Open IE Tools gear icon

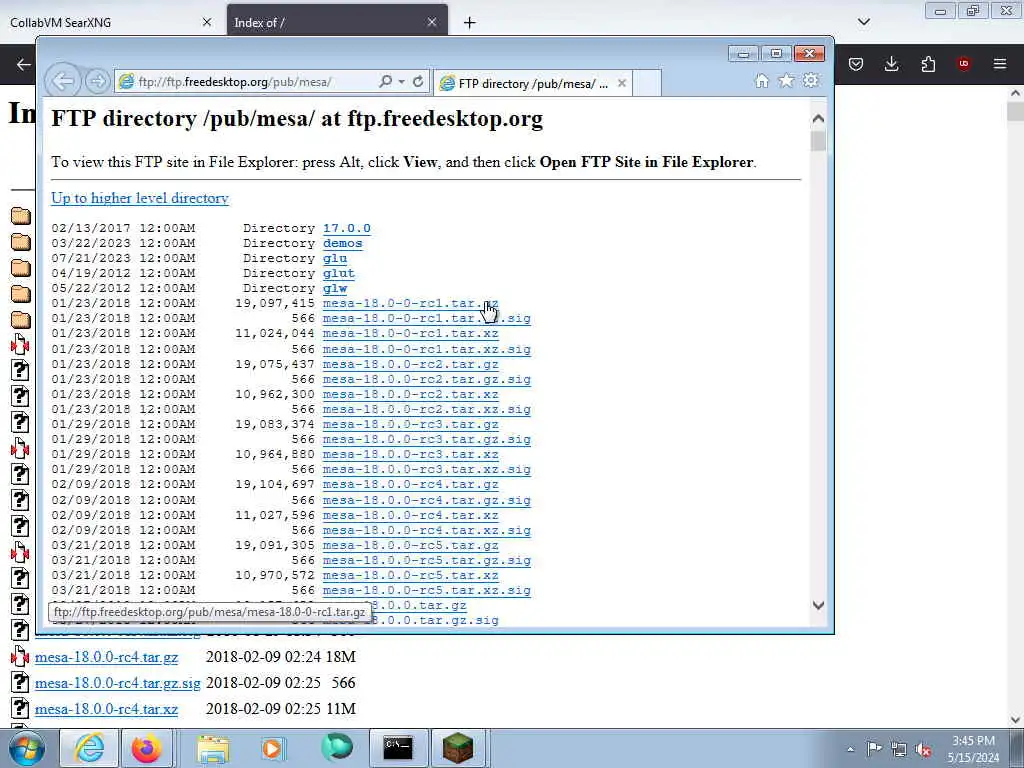[x=811, y=81]
